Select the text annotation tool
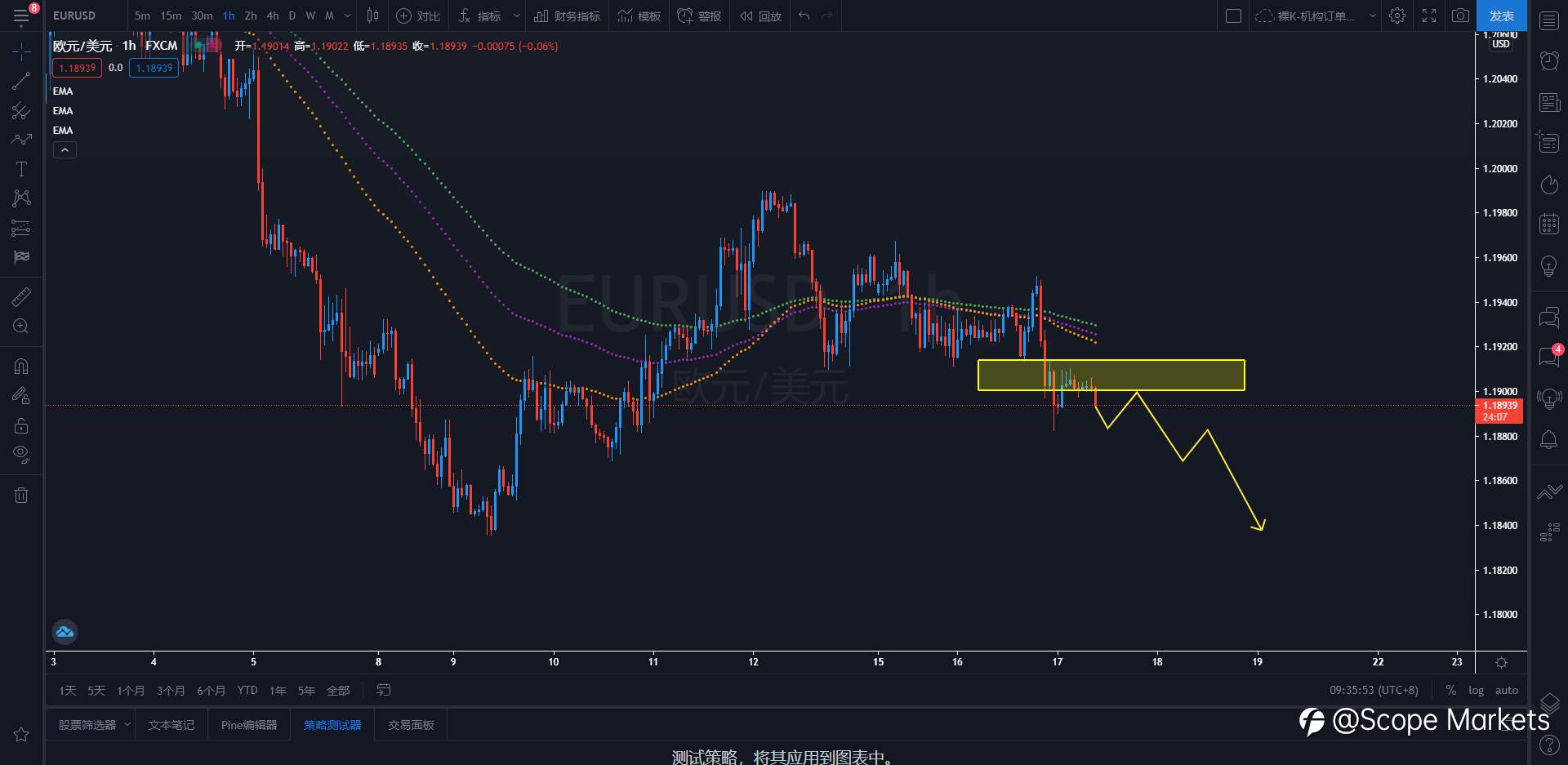This screenshot has width=1568, height=765. 21,169
